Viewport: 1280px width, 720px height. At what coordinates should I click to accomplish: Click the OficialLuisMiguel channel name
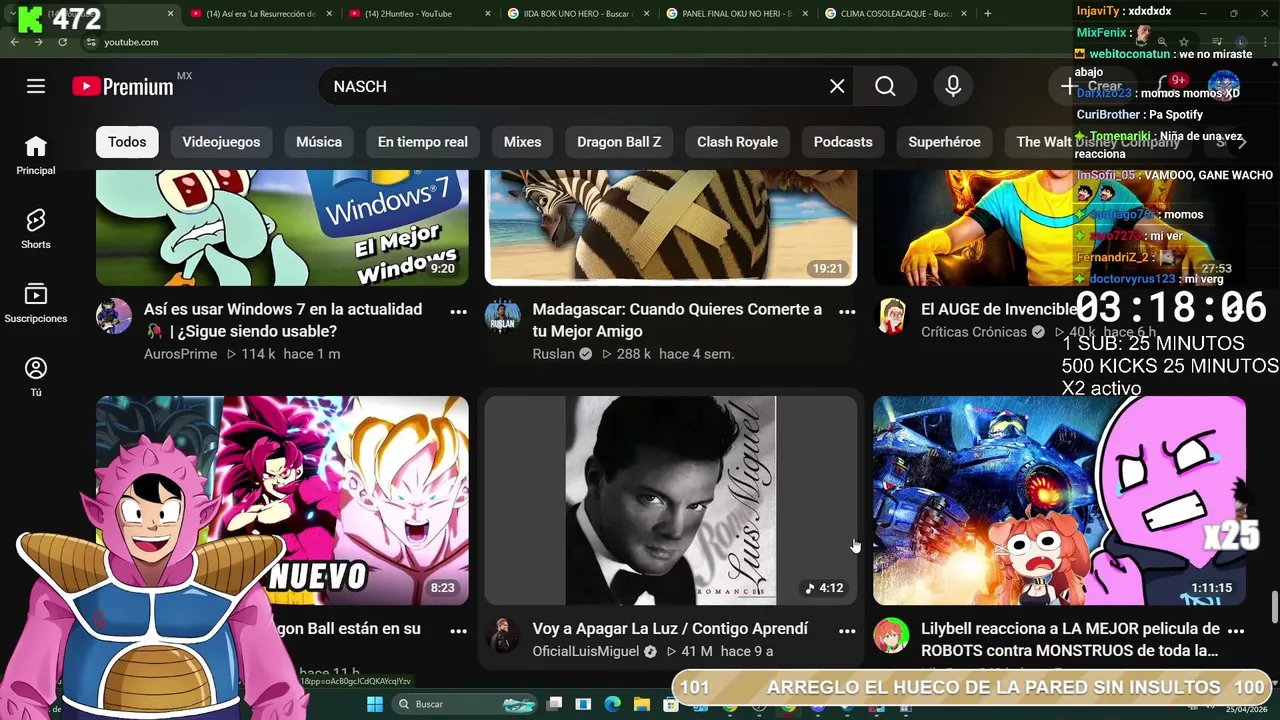click(x=586, y=651)
